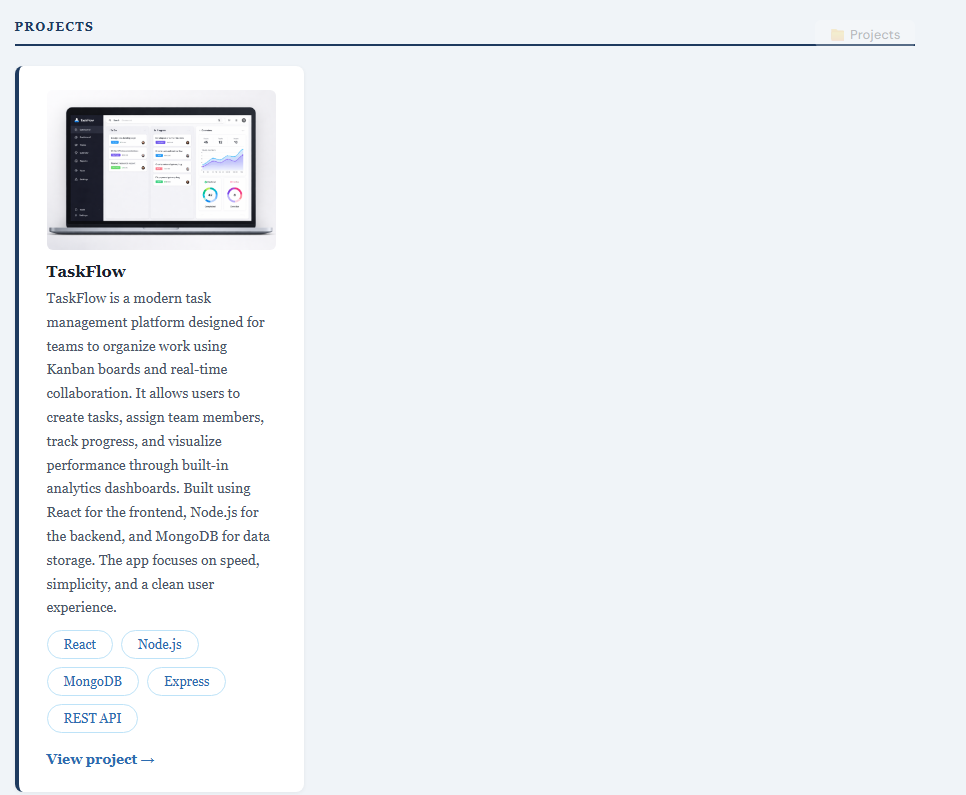Screen dimensions: 966x795
Task: Click the laptop preview thumbnail image
Action: coord(161,169)
